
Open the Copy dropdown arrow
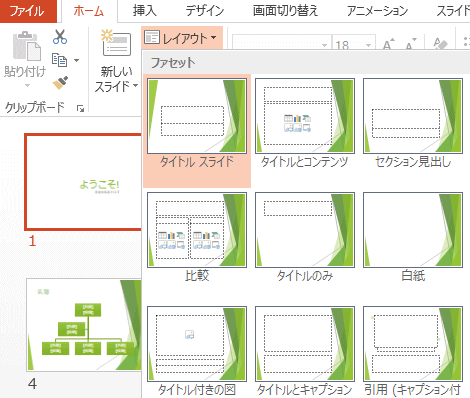point(76,60)
